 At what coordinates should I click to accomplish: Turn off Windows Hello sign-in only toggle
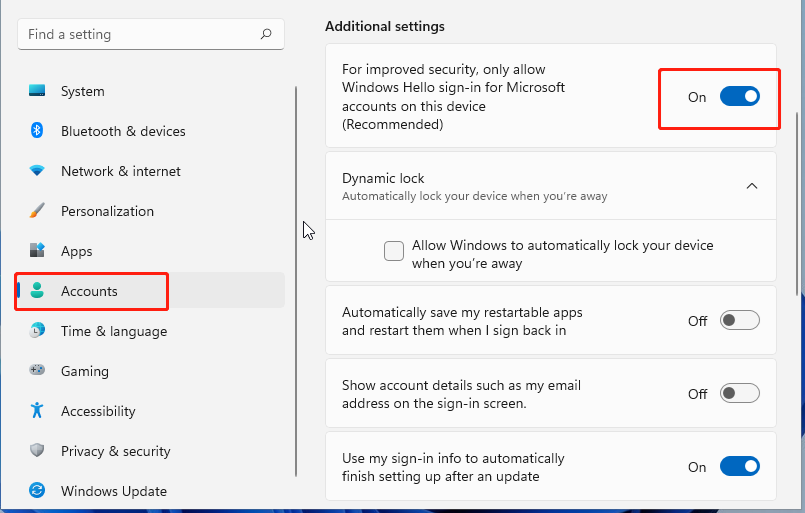tap(739, 97)
